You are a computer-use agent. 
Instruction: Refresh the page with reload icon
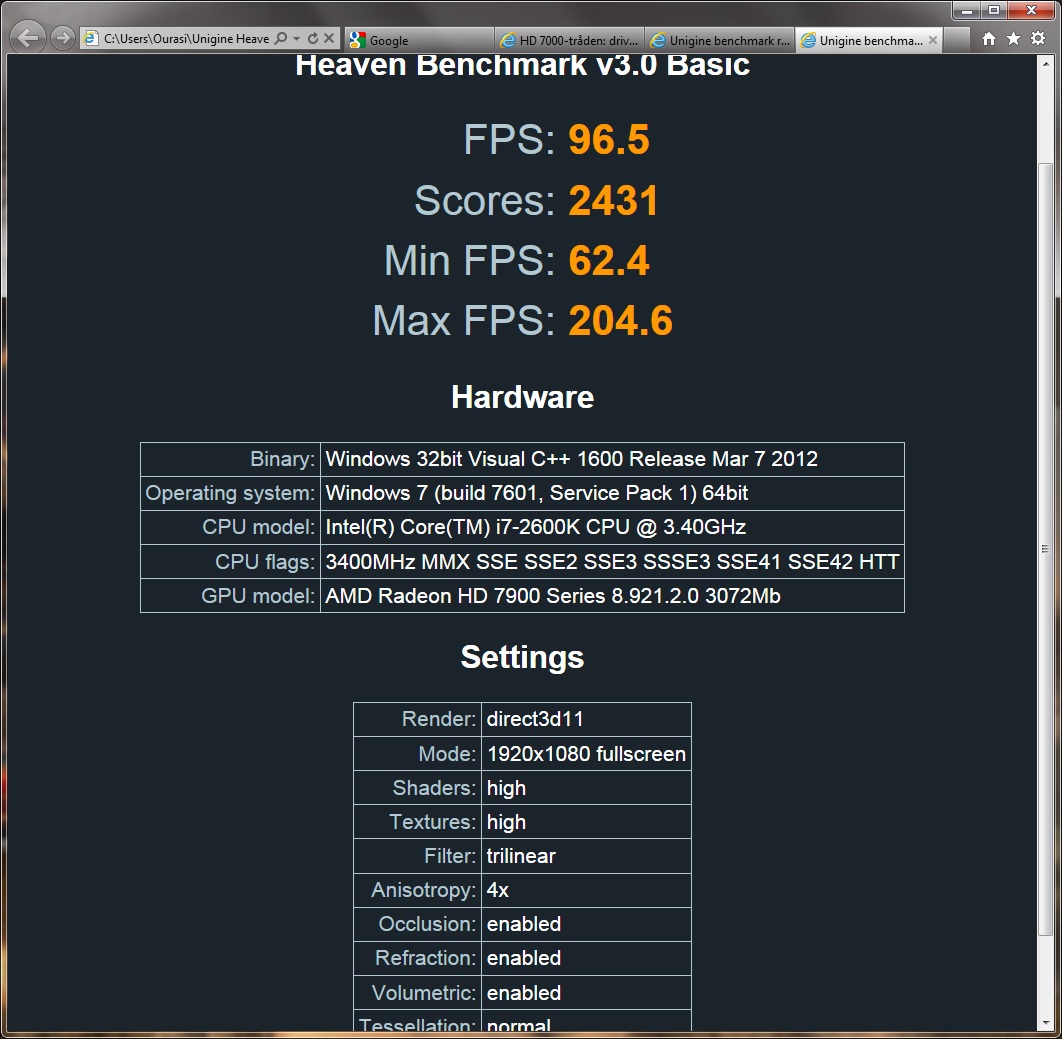click(x=313, y=39)
